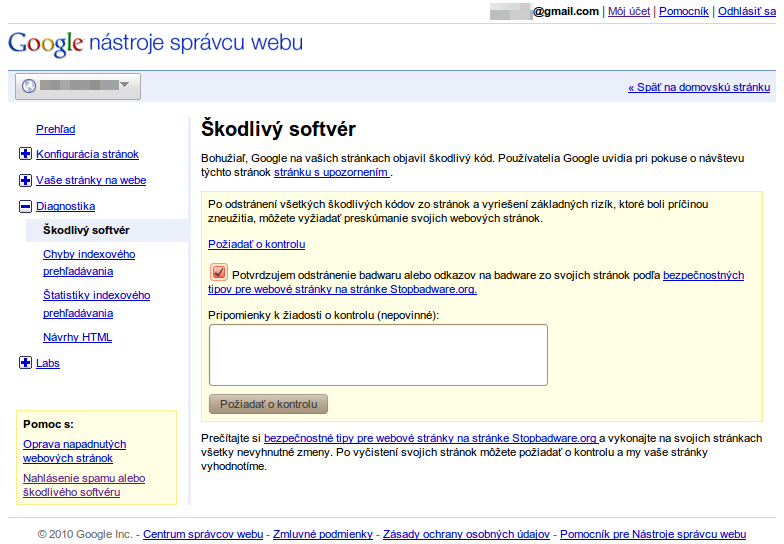Click the nástroje správcu webu title
This screenshot has width=784, height=544.
point(196,42)
